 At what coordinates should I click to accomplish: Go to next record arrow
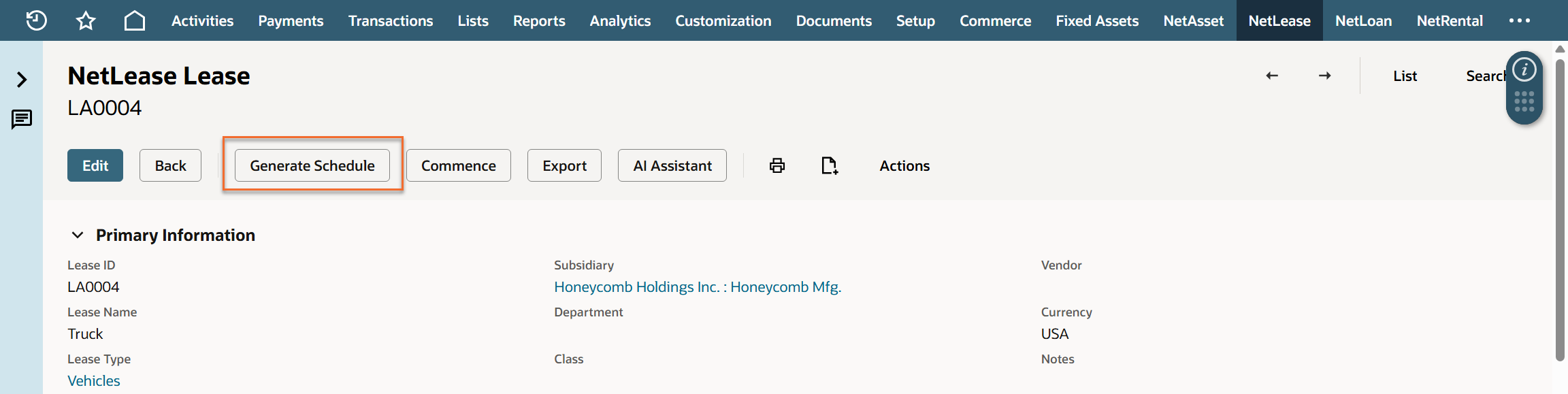coord(1324,76)
